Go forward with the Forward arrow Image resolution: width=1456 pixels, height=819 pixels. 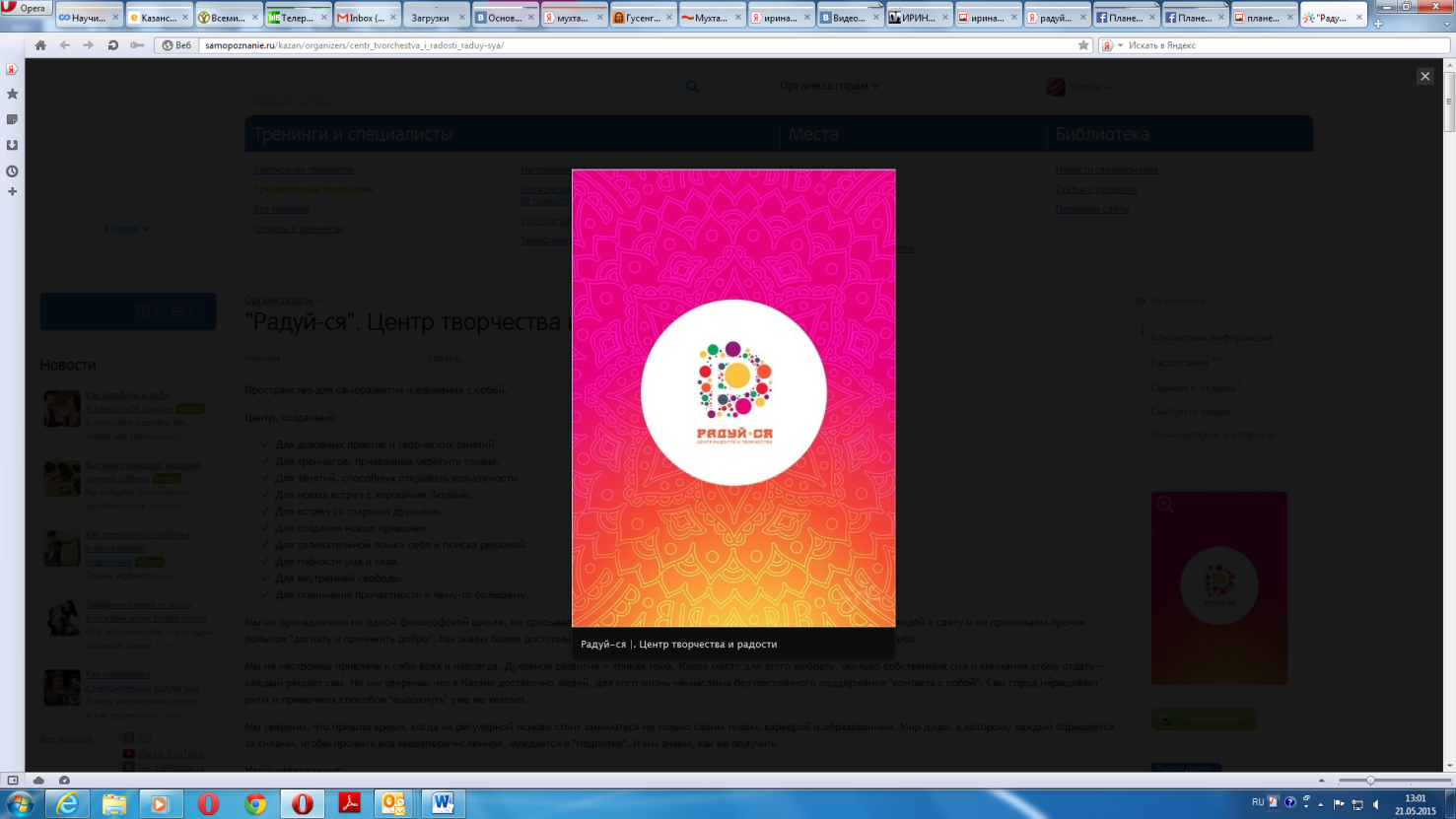[89, 45]
